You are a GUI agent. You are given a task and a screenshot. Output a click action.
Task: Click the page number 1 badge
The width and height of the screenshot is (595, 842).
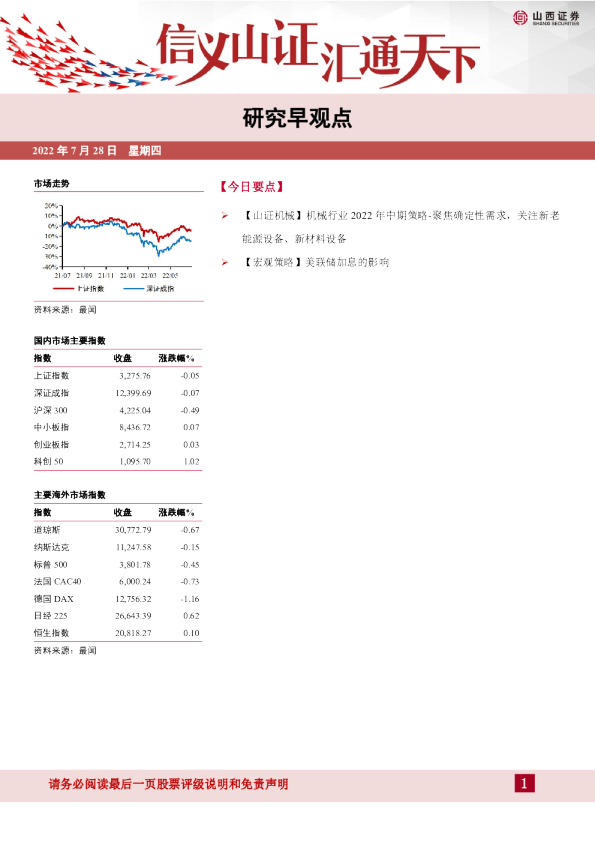(524, 783)
